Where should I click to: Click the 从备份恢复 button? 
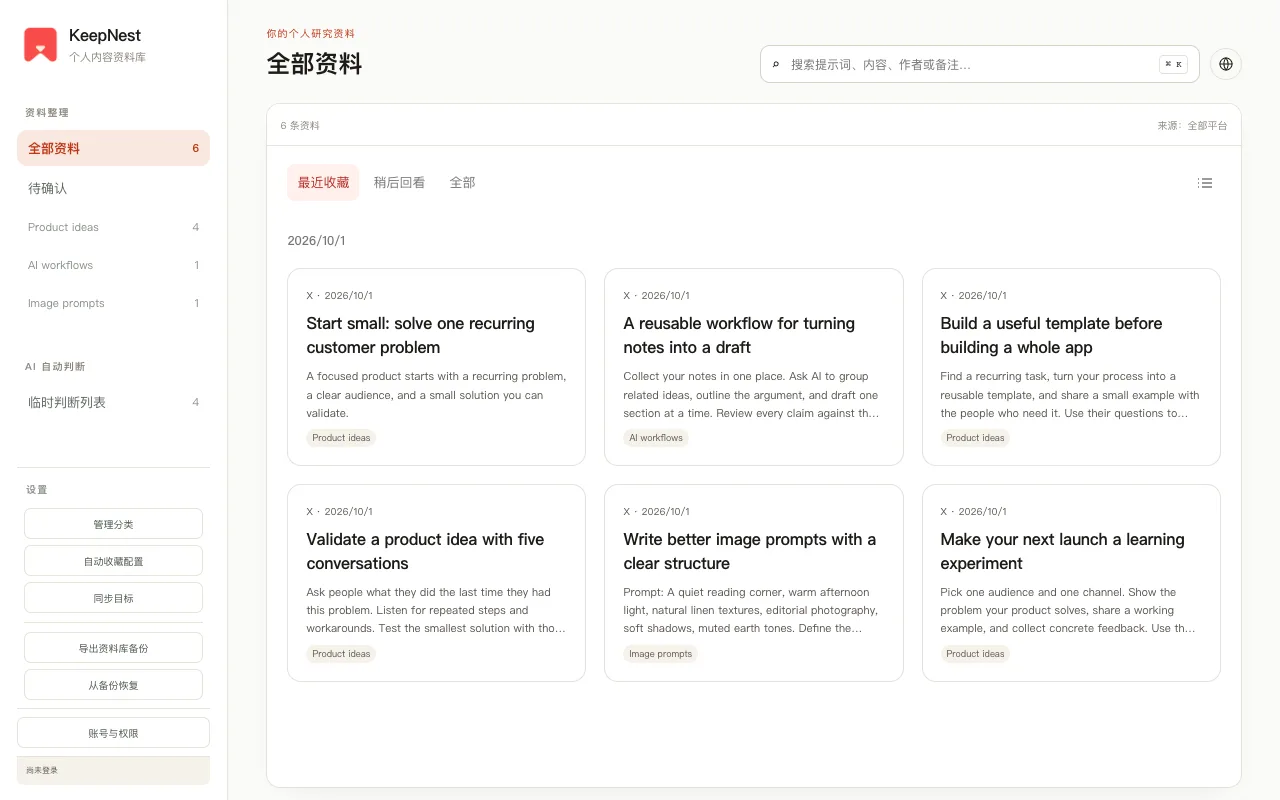click(113, 685)
